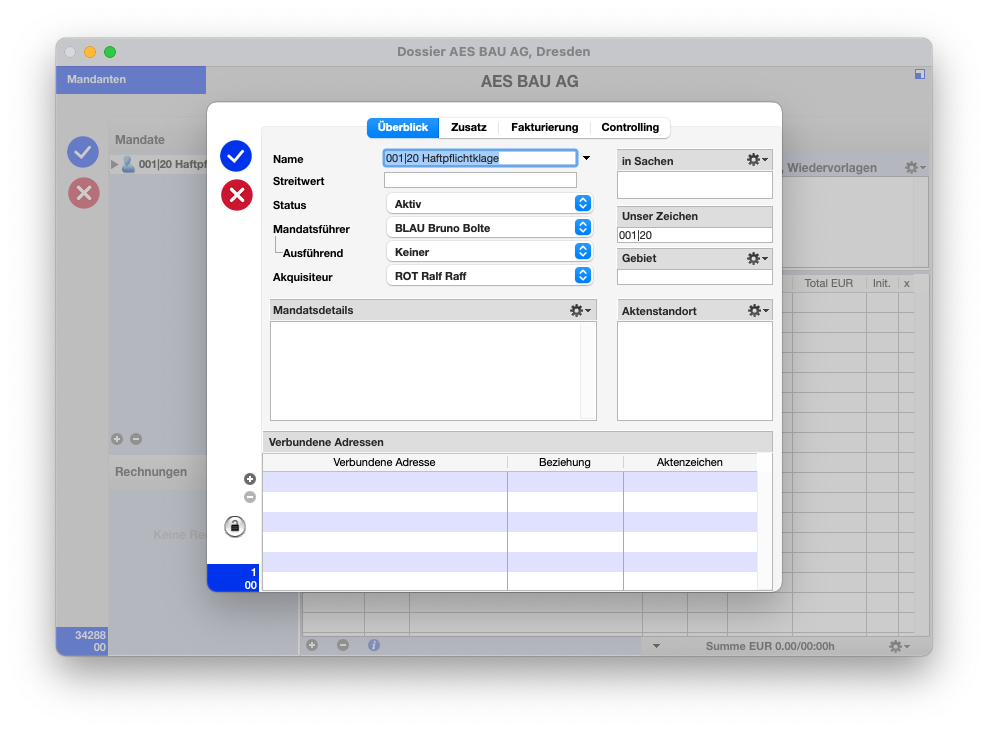Click the Mandatsdetails text area
988x730 pixels.
coord(426,370)
